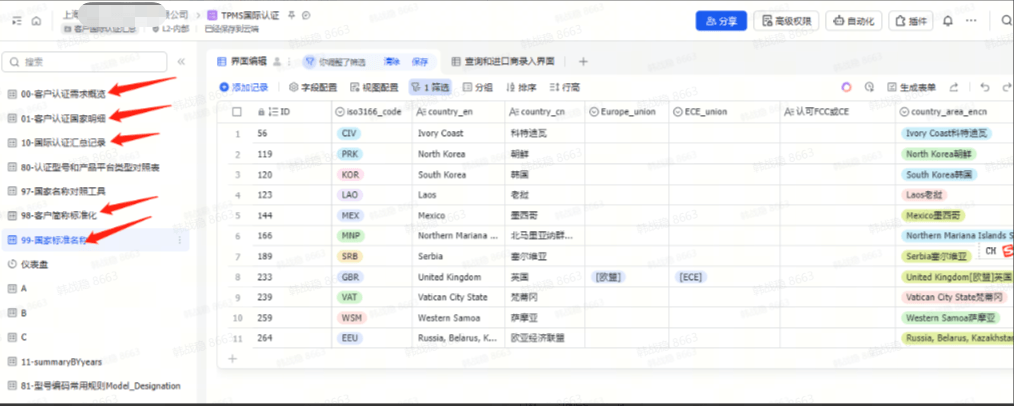Select the 欧亚经济联盟 cell

[545, 338]
